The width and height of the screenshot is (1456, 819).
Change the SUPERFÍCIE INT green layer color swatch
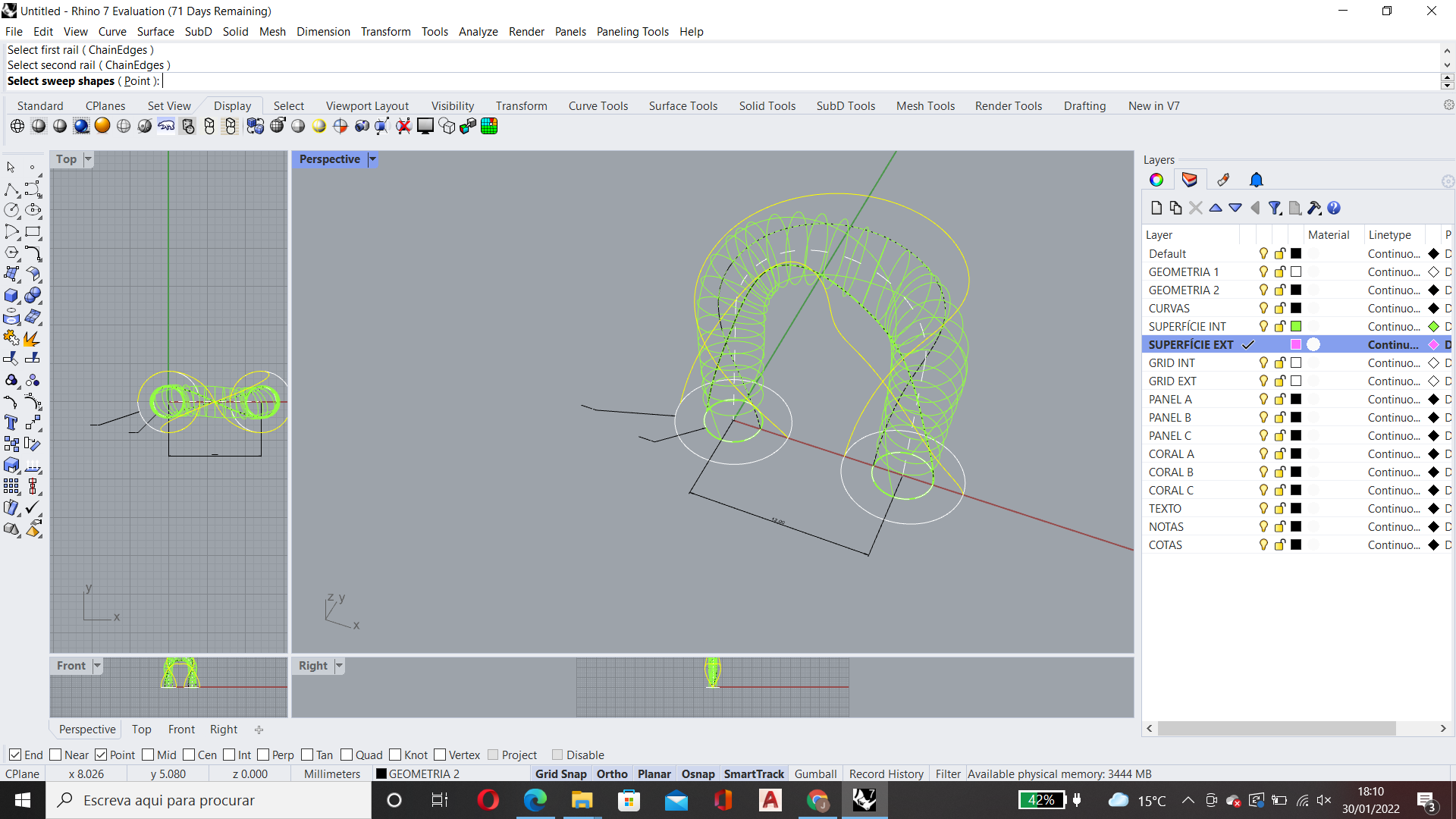[x=1296, y=326]
